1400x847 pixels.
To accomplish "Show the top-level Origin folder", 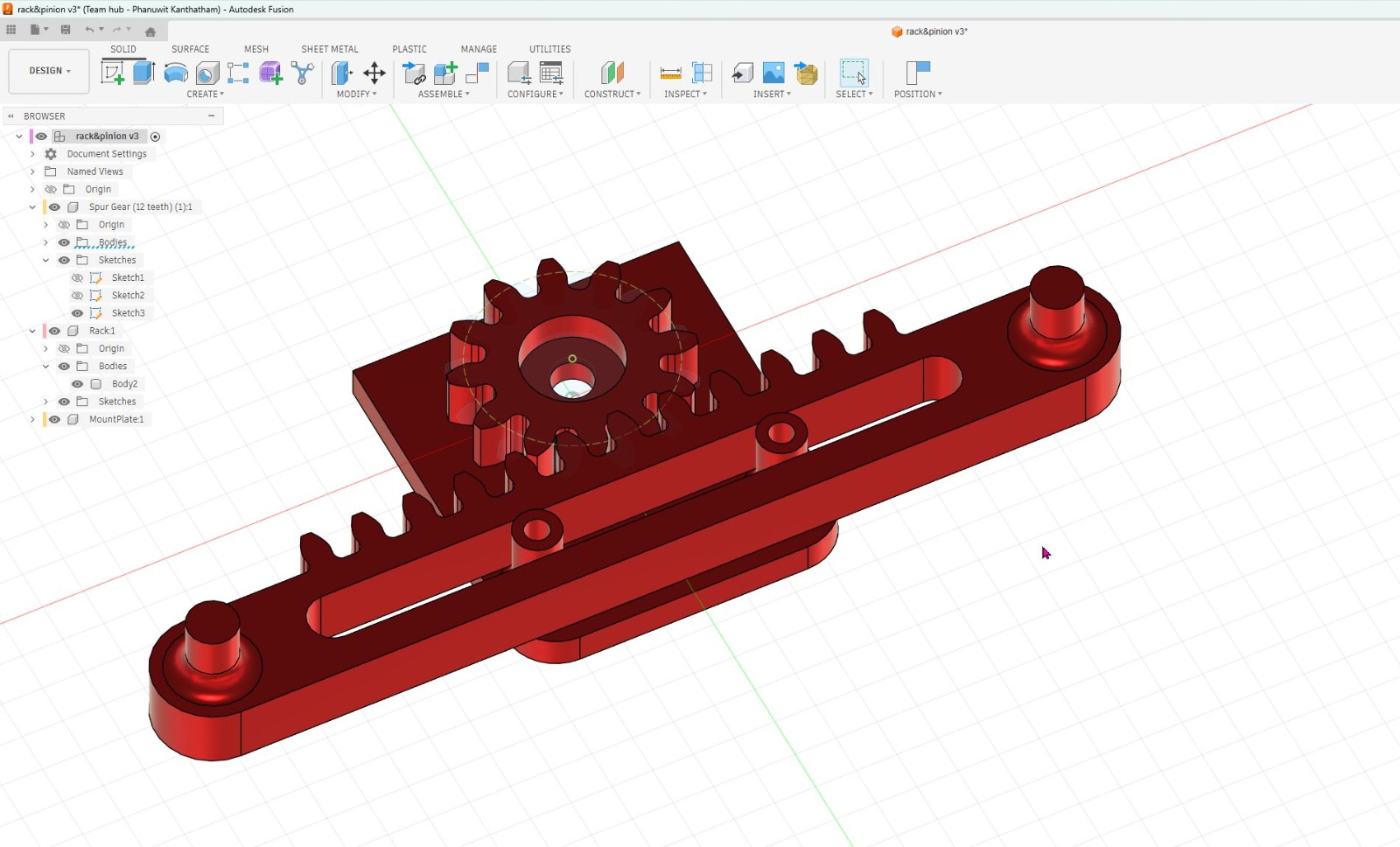I will pyautogui.click(x=51, y=189).
